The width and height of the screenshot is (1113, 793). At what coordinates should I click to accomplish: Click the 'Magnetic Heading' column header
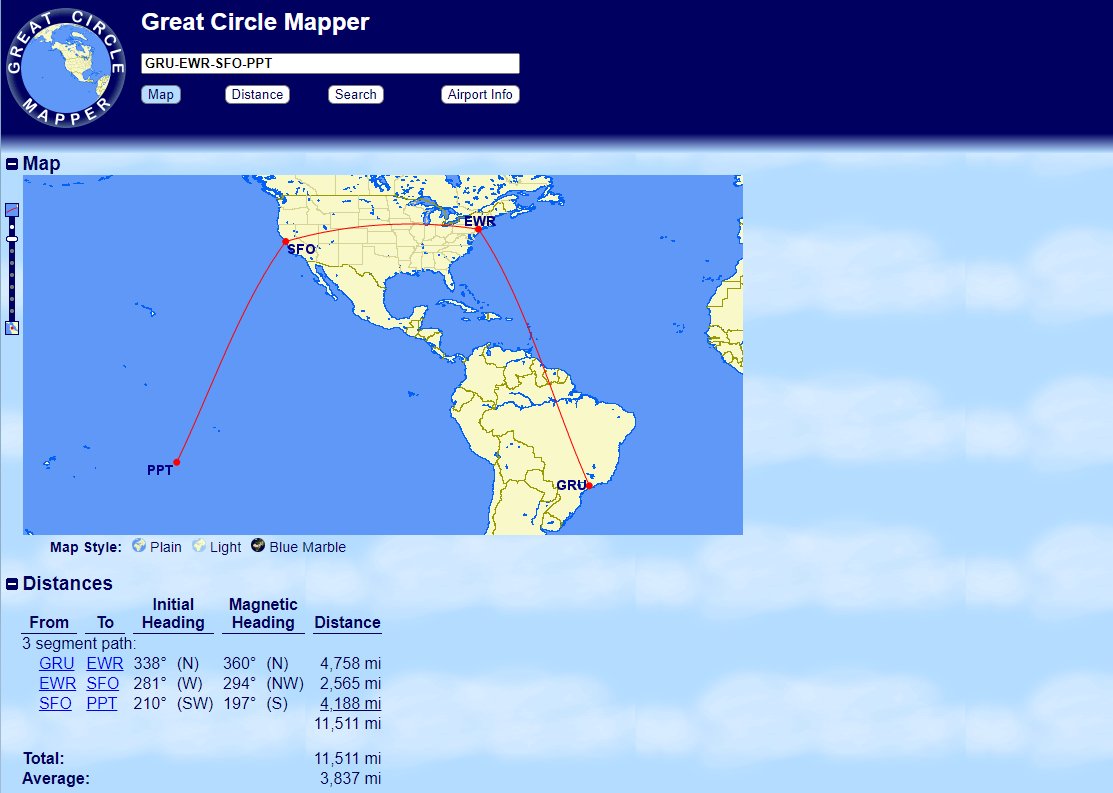(x=263, y=613)
